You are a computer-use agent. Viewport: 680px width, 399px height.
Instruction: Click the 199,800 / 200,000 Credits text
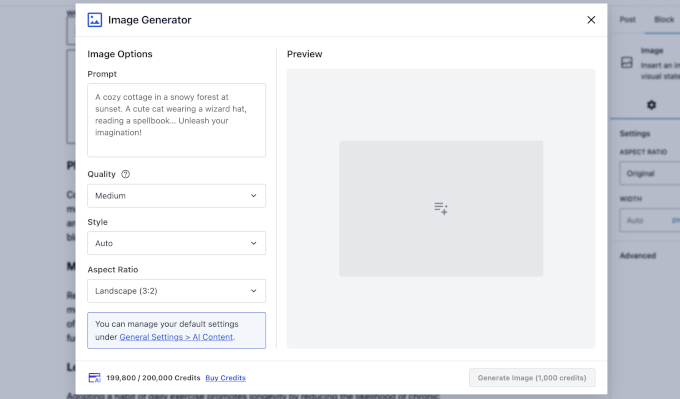pos(153,378)
